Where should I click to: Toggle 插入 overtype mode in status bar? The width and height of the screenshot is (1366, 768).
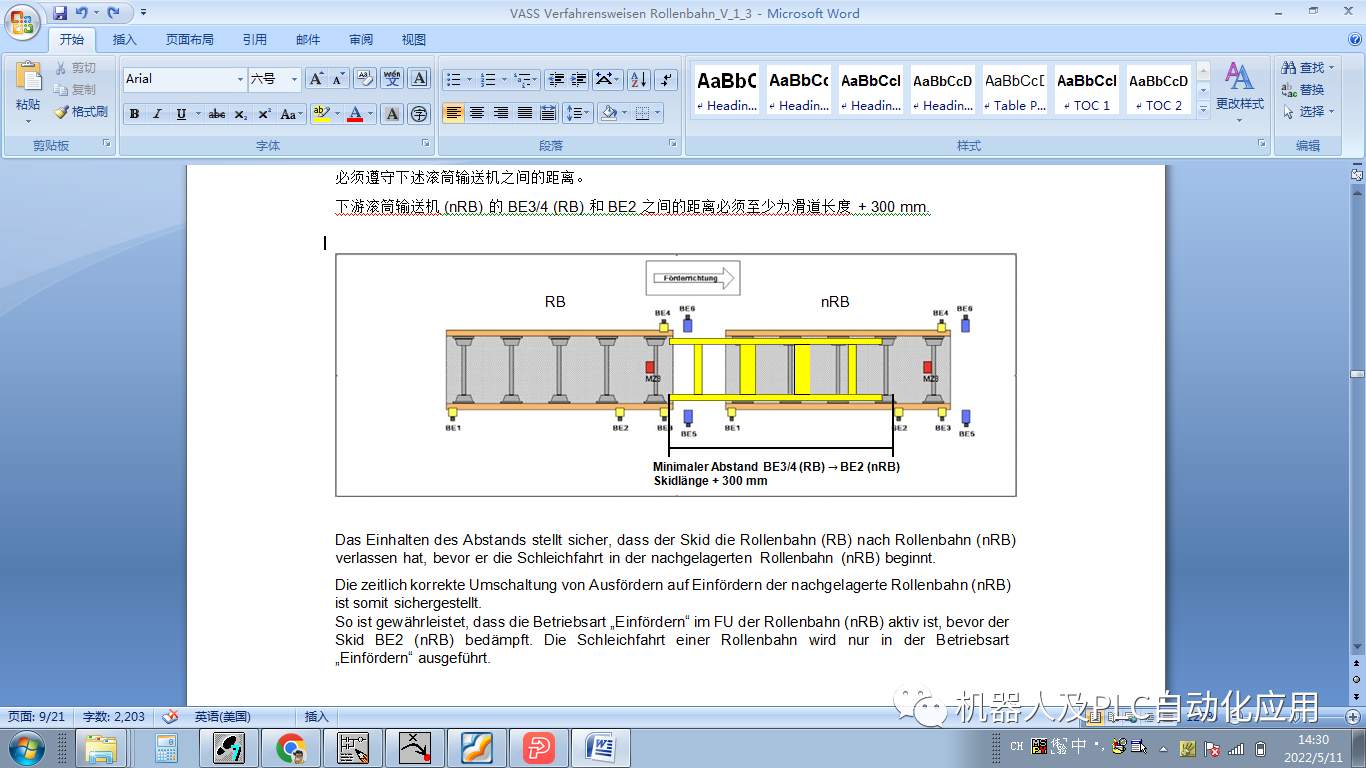[316, 717]
